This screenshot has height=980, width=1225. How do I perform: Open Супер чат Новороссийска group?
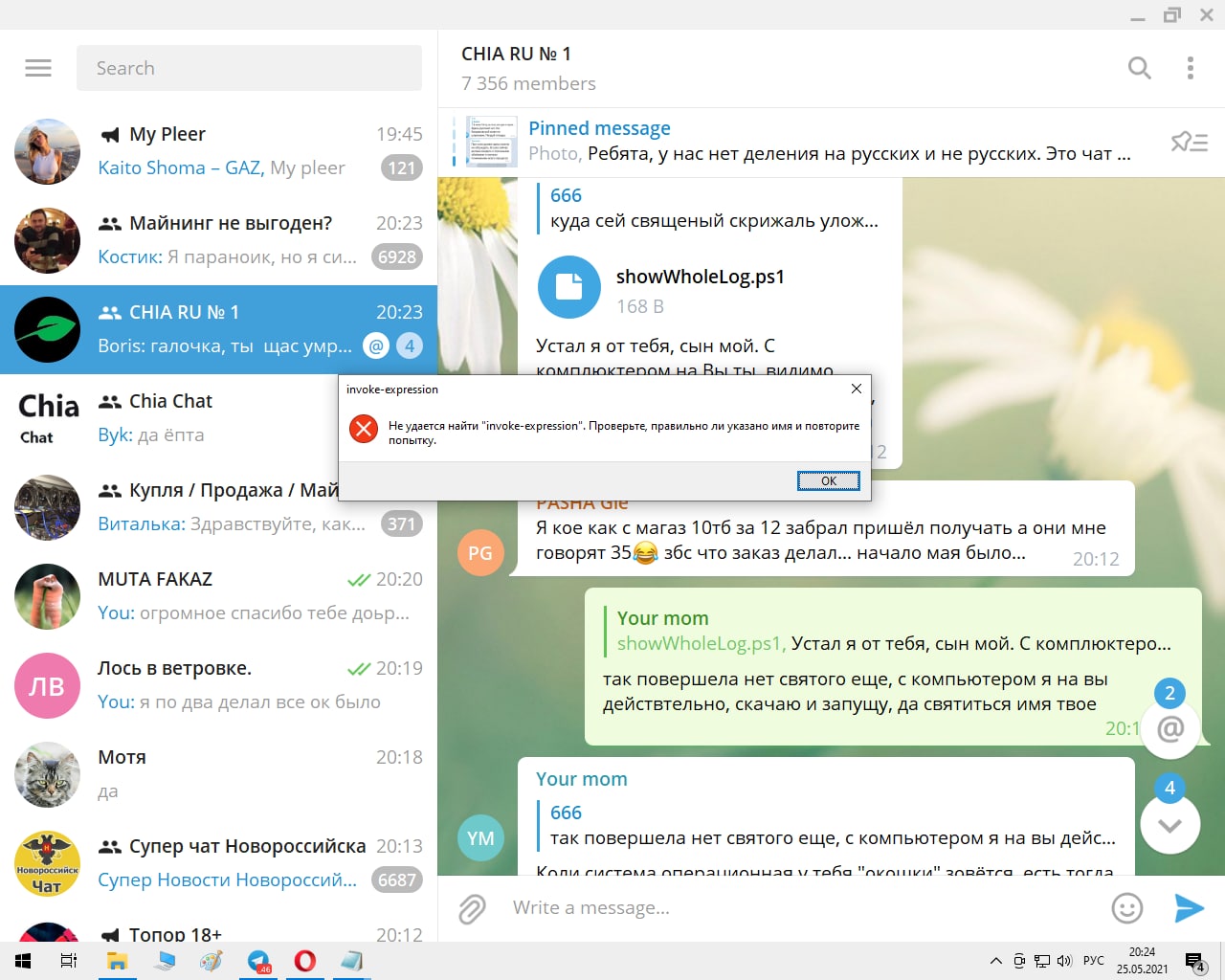(218, 863)
